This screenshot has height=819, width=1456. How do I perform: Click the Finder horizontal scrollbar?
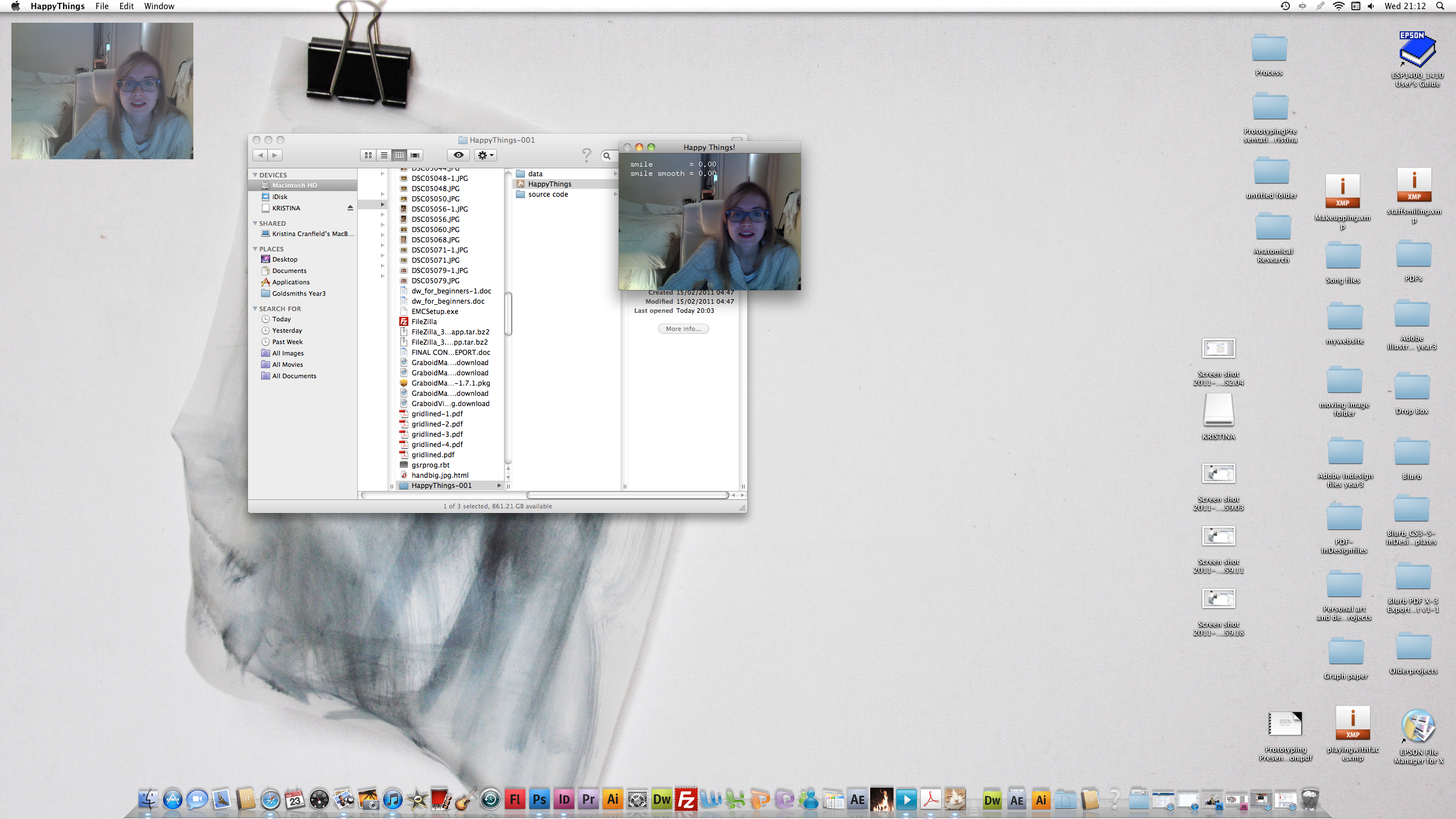coord(628,495)
